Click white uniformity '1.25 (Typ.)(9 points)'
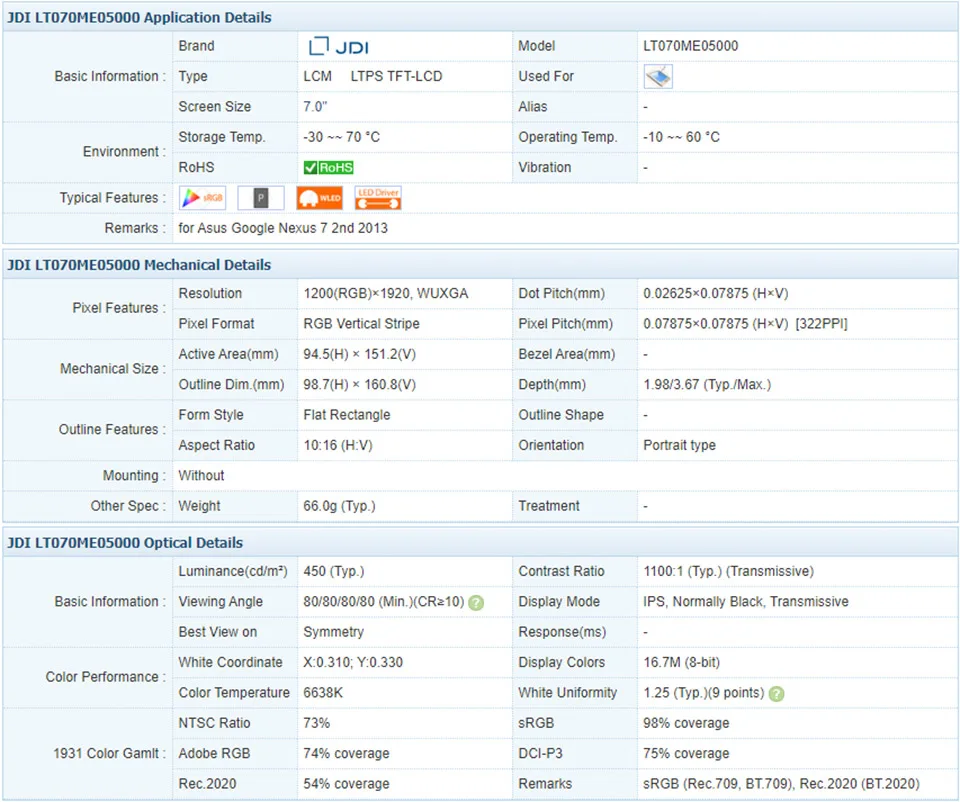This screenshot has width=960, height=802. 703,693
